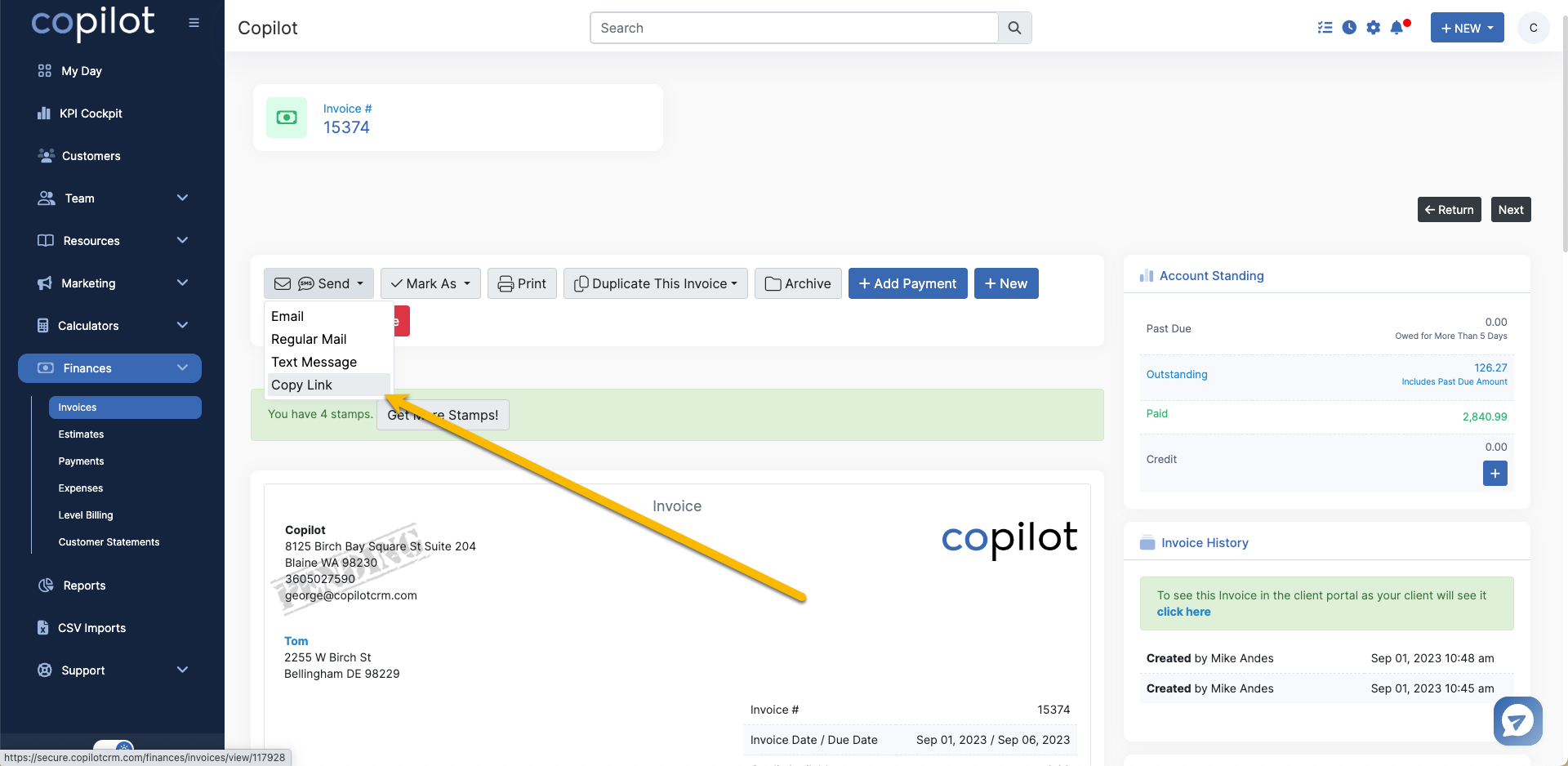This screenshot has height=766, width=1568.
Task: Print the invoice
Action: 522,283
